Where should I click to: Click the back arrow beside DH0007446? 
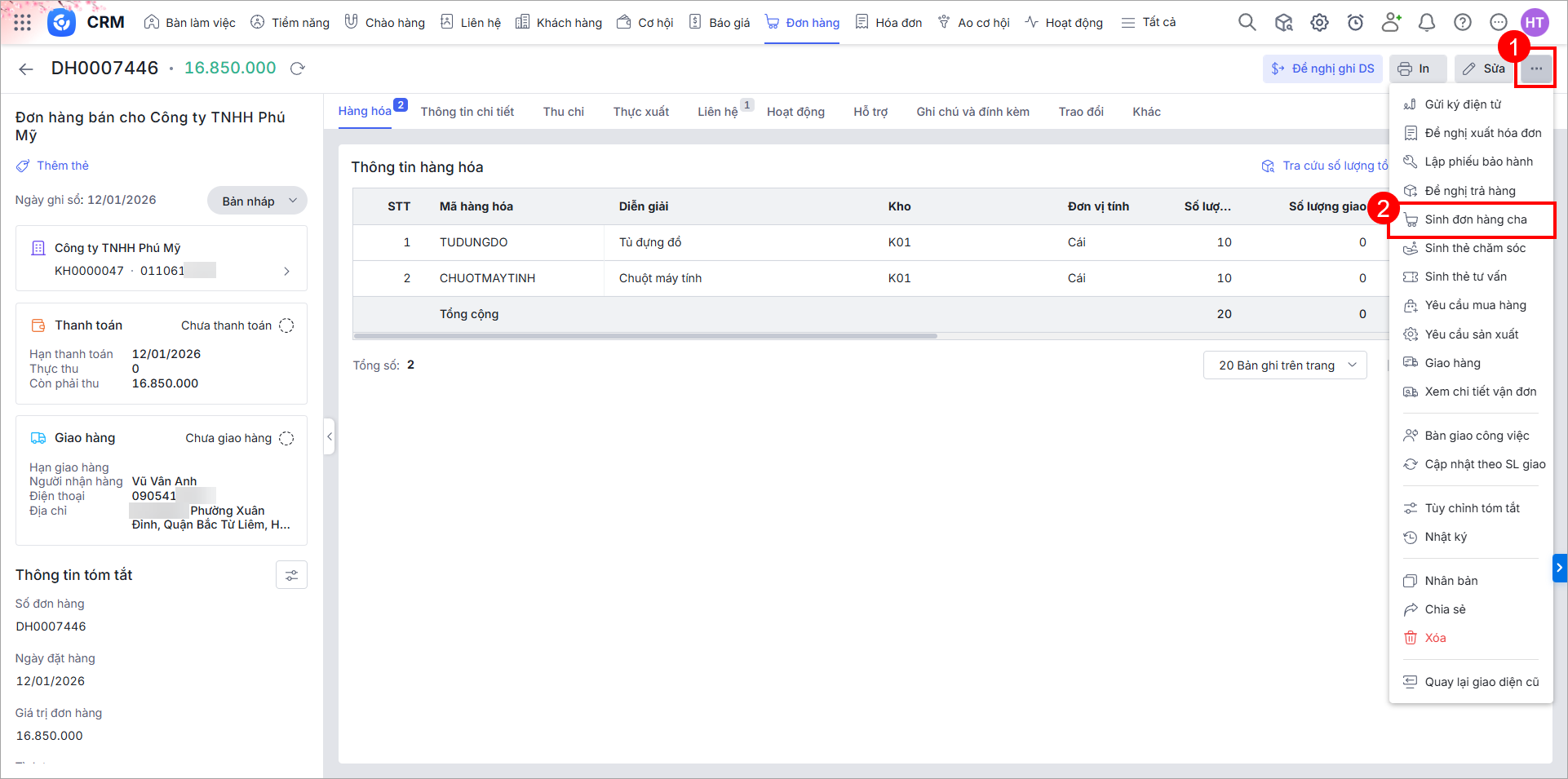pyautogui.click(x=26, y=69)
